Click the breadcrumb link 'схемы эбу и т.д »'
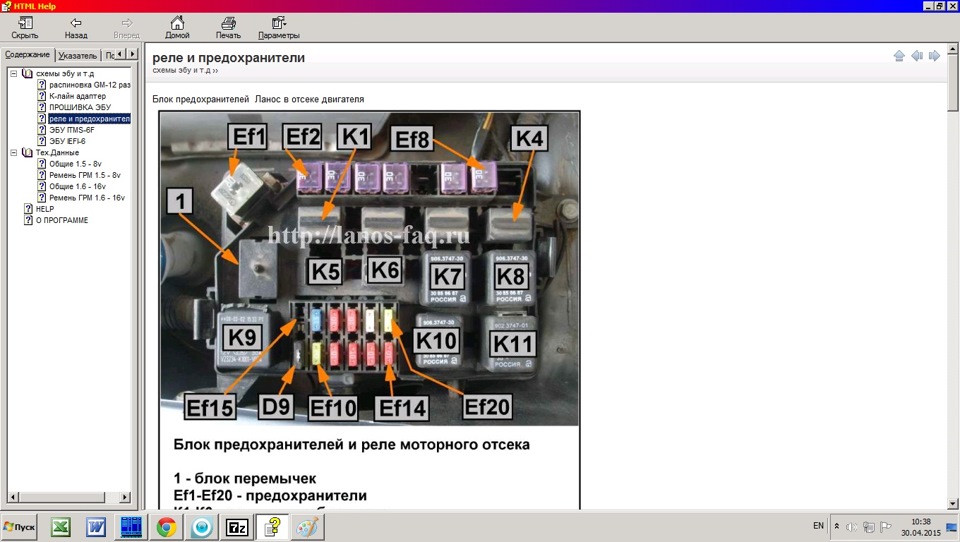This screenshot has height=542, width=960. [185, 70]
